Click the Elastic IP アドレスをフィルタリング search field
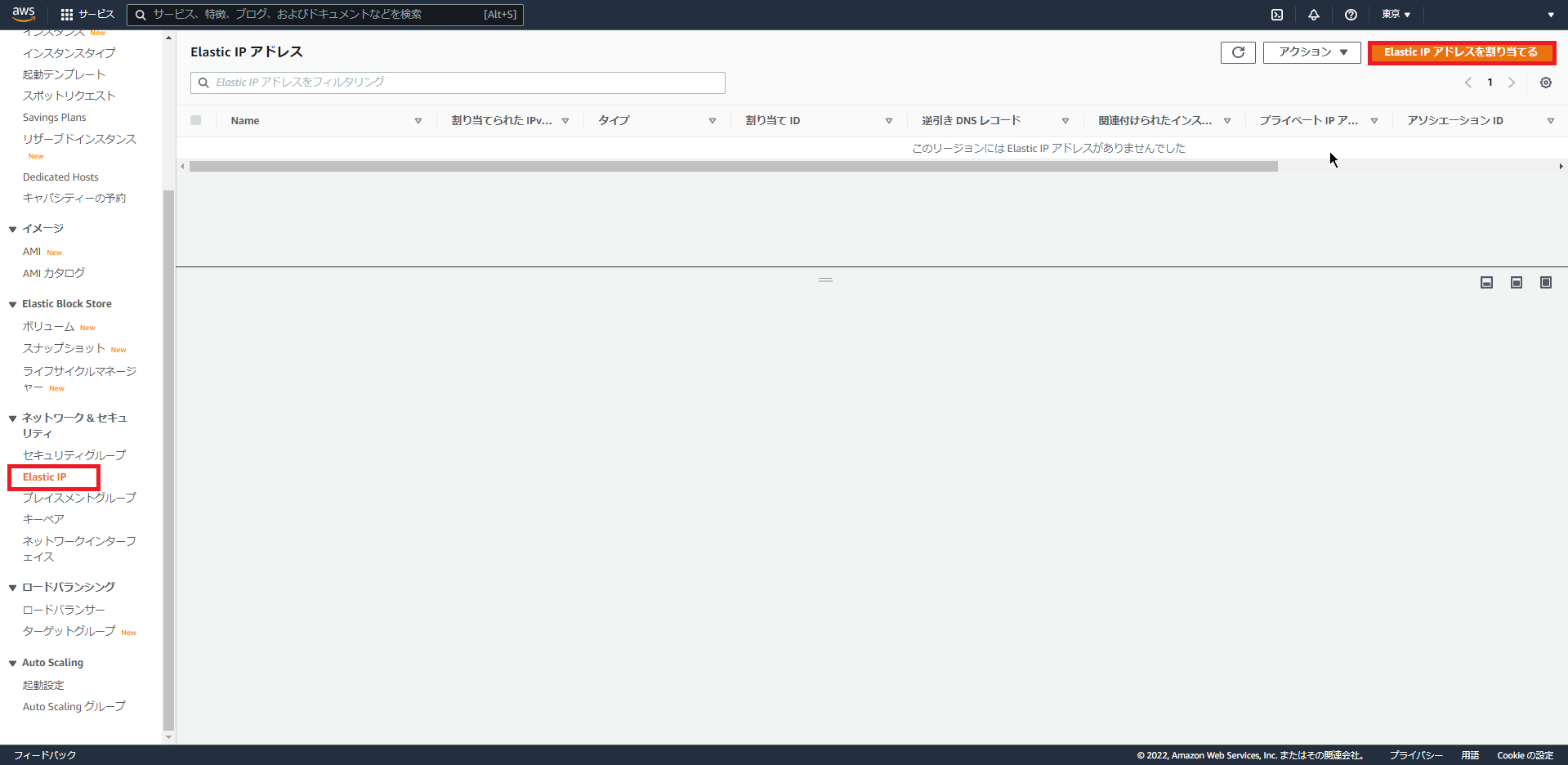 [x=457, y=83]
